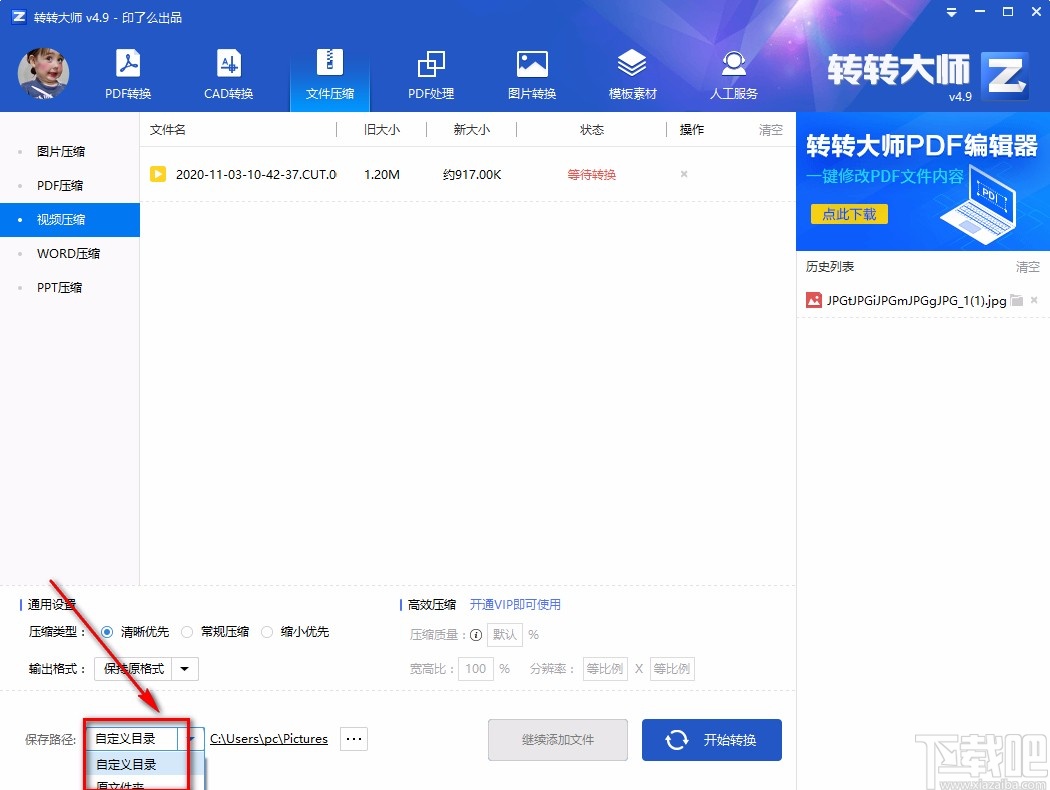
Task: Select 常规压缩 compression type
Action: [x=187, y=631]
